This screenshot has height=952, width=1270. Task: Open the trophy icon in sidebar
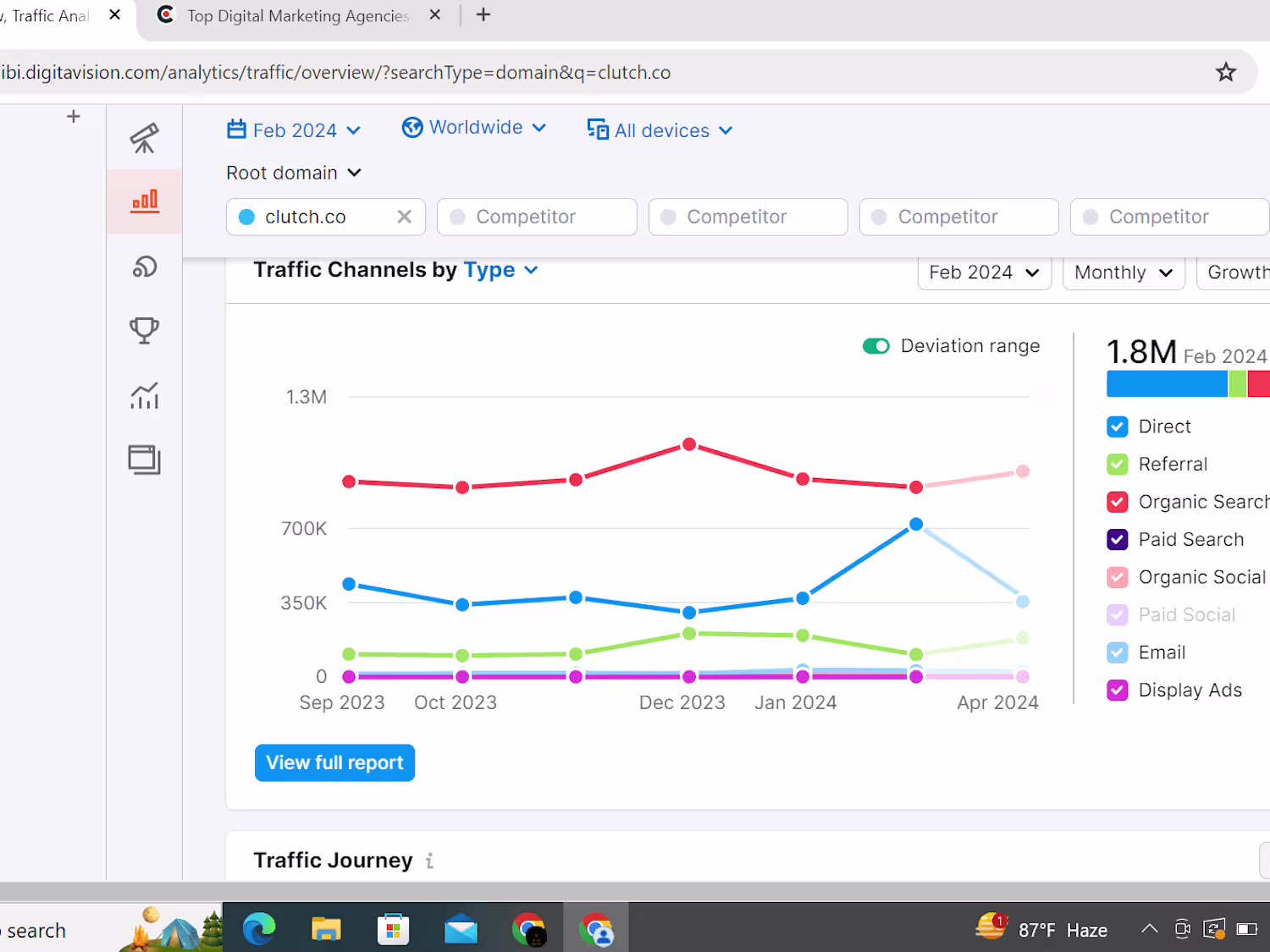click(x=144, y=330)
